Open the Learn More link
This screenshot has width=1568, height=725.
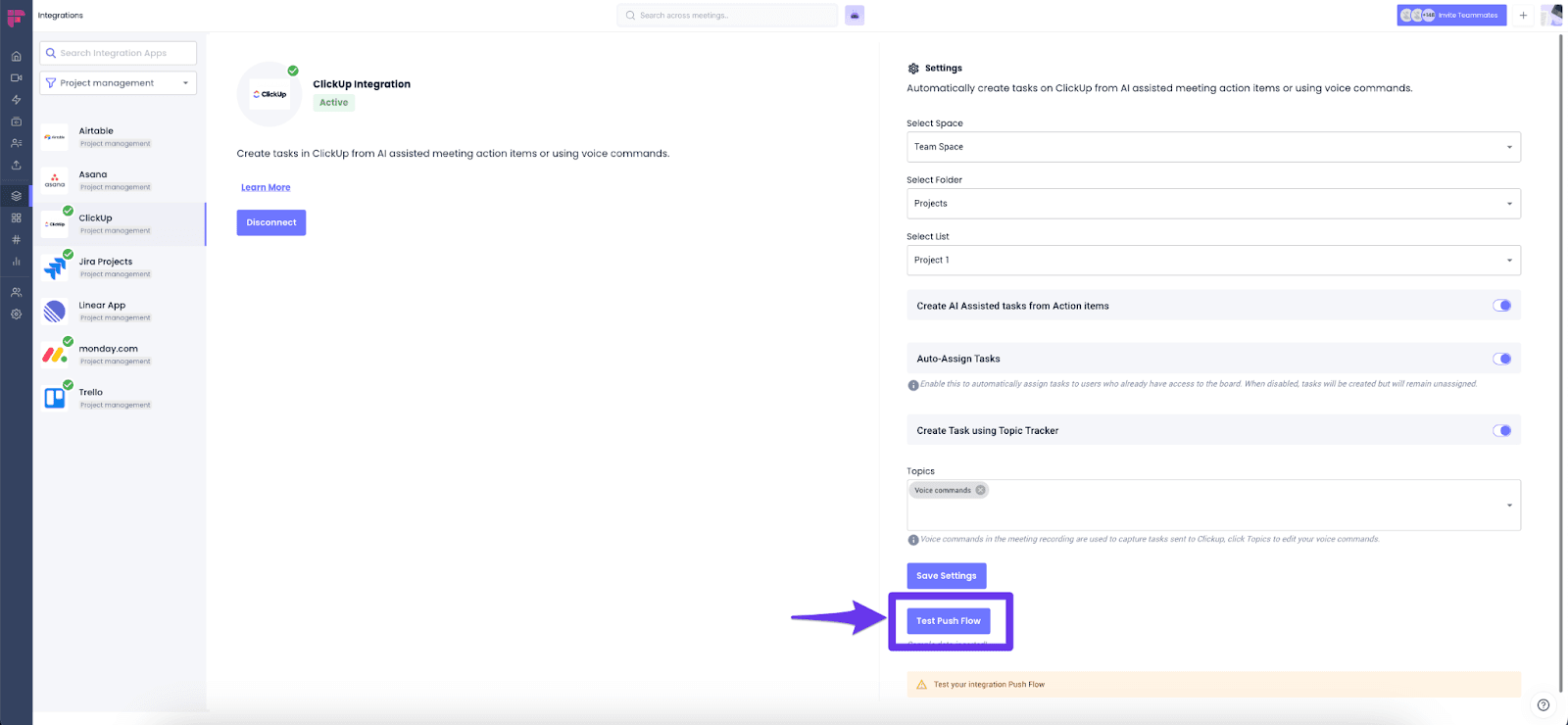tap(266, 187)
